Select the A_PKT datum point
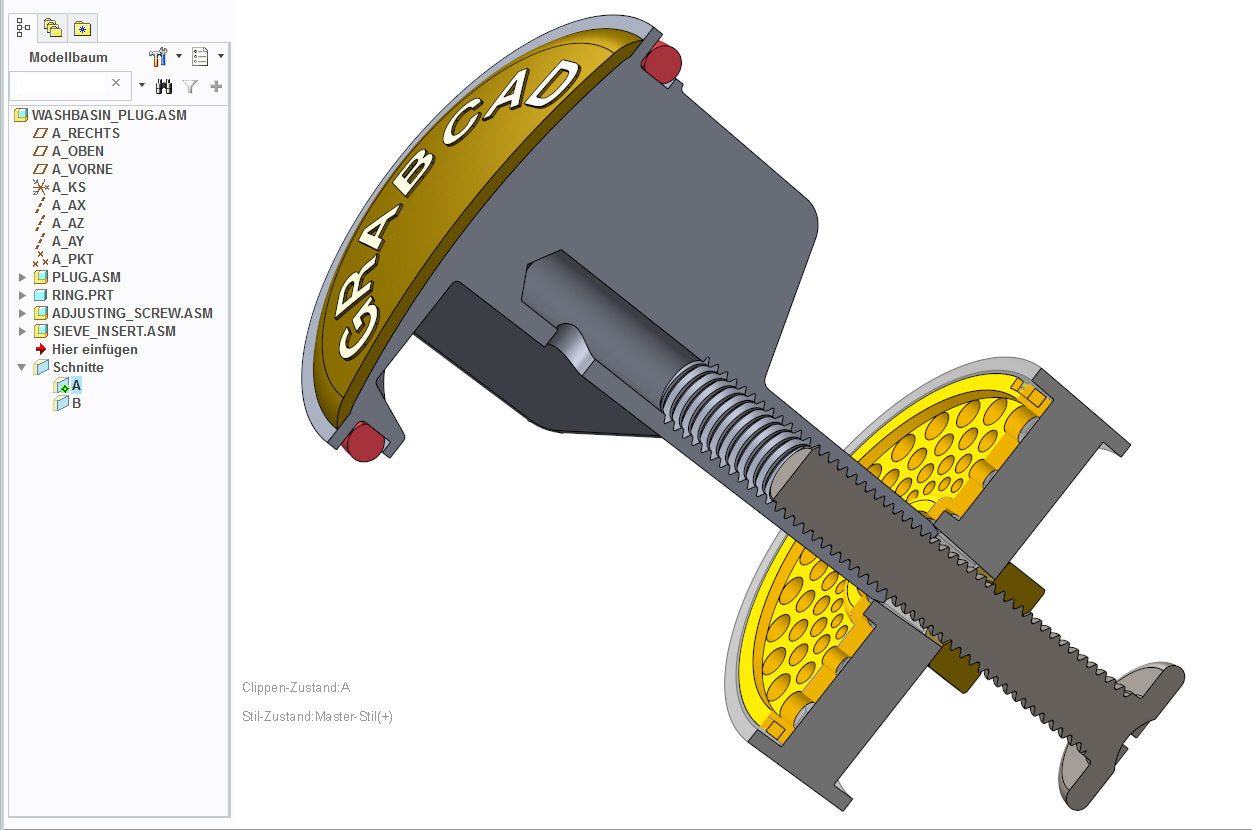The height and width of the screenshot is (830, 1252). pyautogui.click(x=73, y=259)
